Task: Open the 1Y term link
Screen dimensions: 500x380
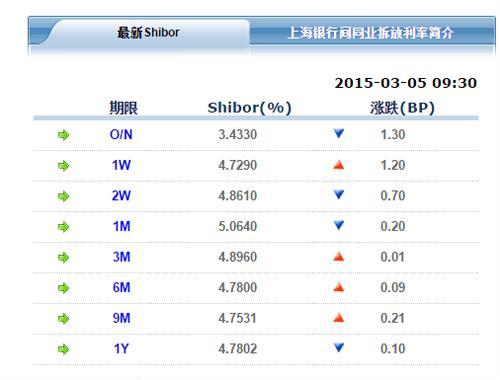Action: (x=121, y=349)
